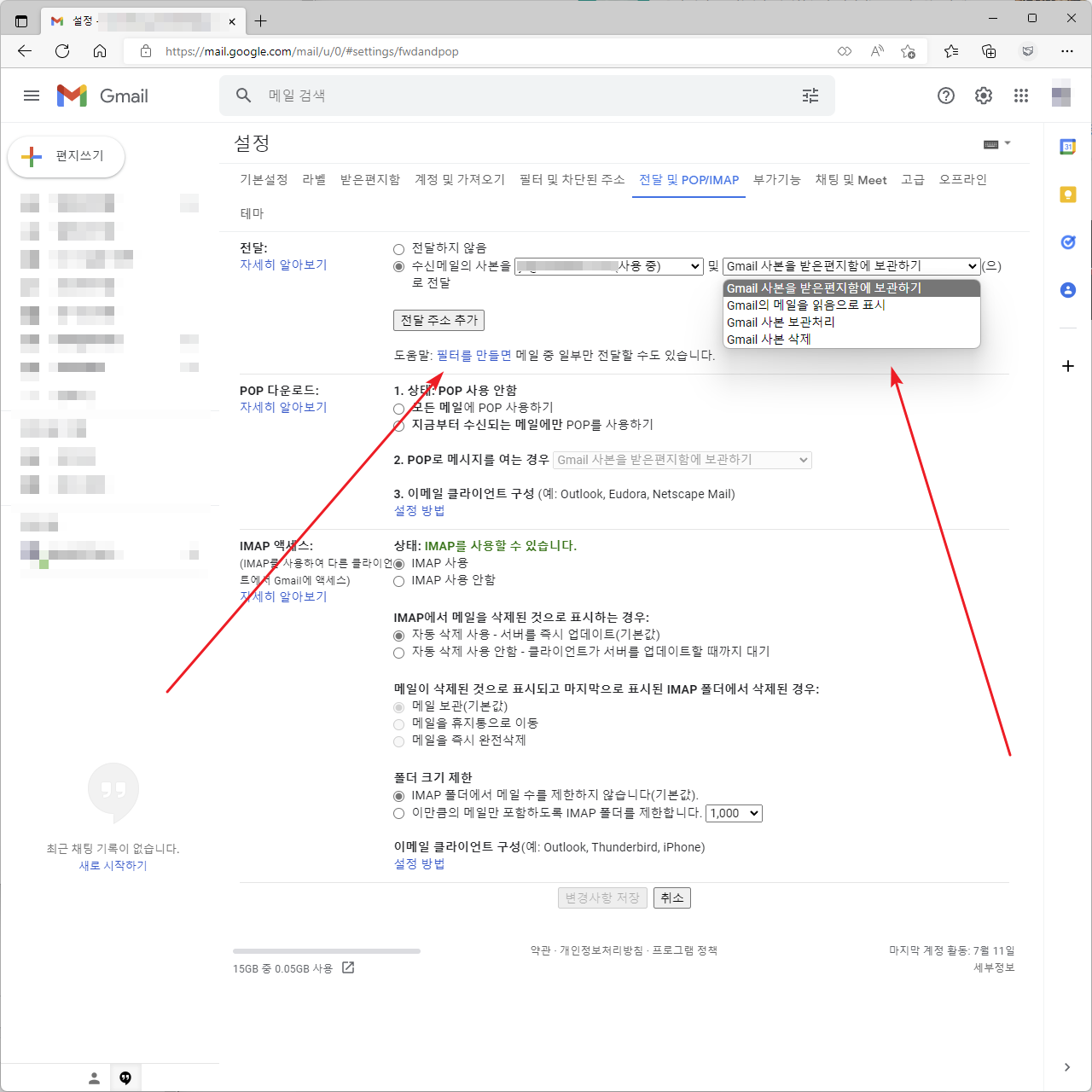Viewport: 1092px width, 1092px height.
Task: Switch to the 부가기능 tab
Action: (777, 179)
